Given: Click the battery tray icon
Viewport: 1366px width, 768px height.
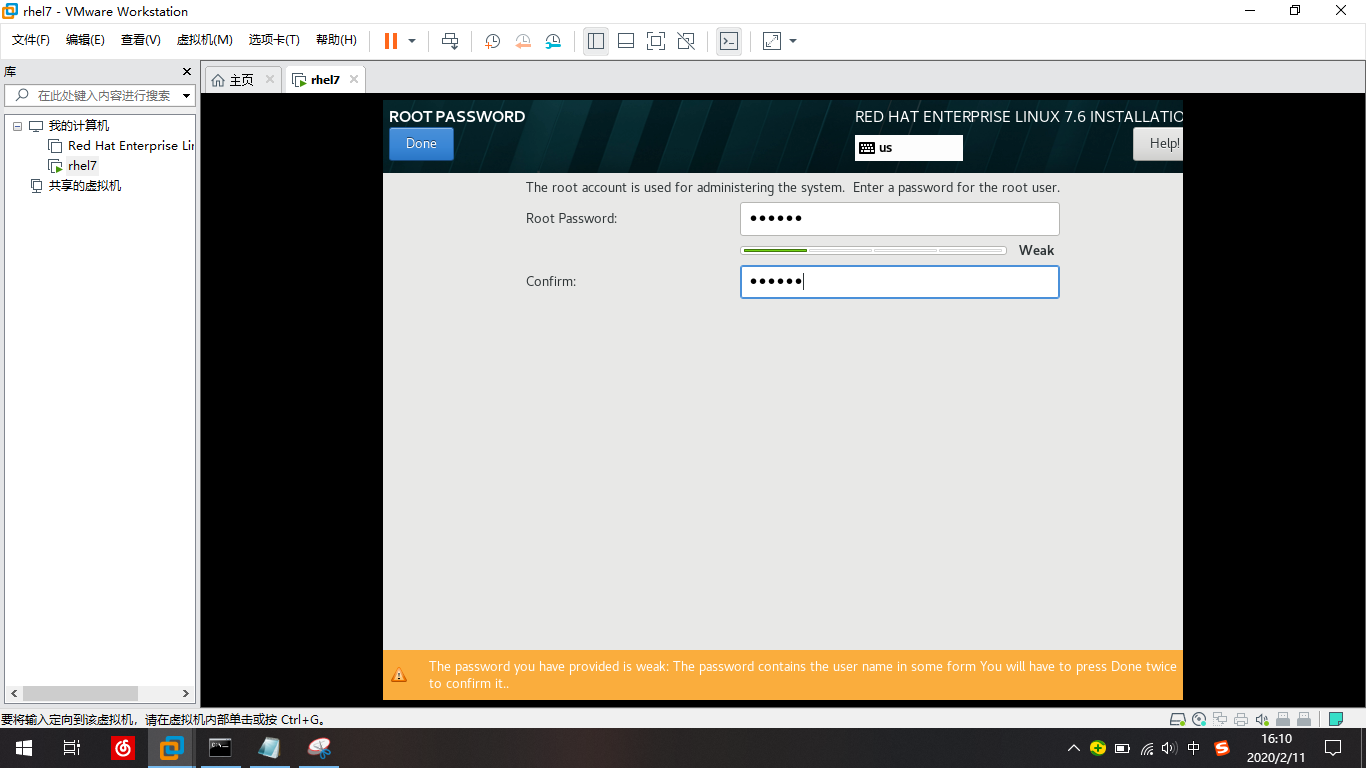Looking at the screenshot, I should (x=1122, y=748).
